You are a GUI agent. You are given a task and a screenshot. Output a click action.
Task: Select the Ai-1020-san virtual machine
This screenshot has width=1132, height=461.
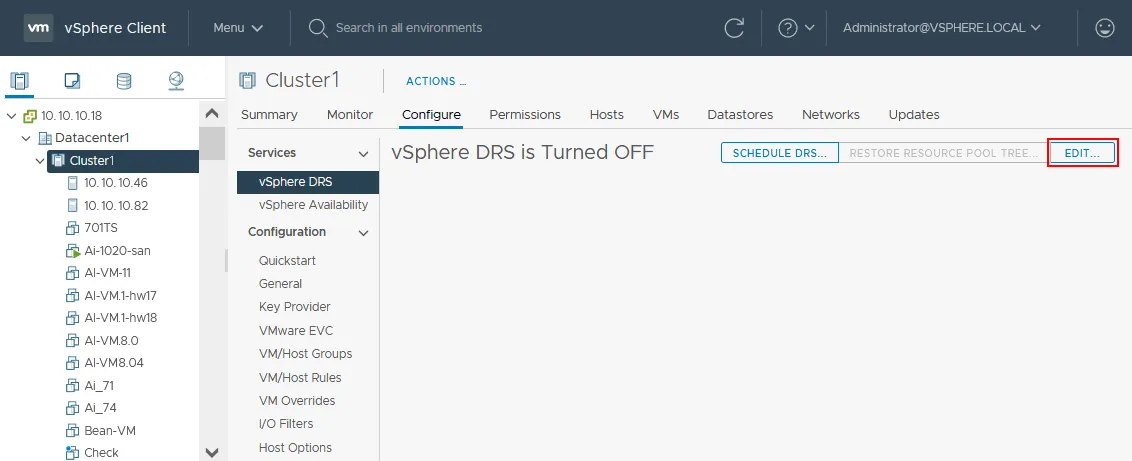(117, 251)
